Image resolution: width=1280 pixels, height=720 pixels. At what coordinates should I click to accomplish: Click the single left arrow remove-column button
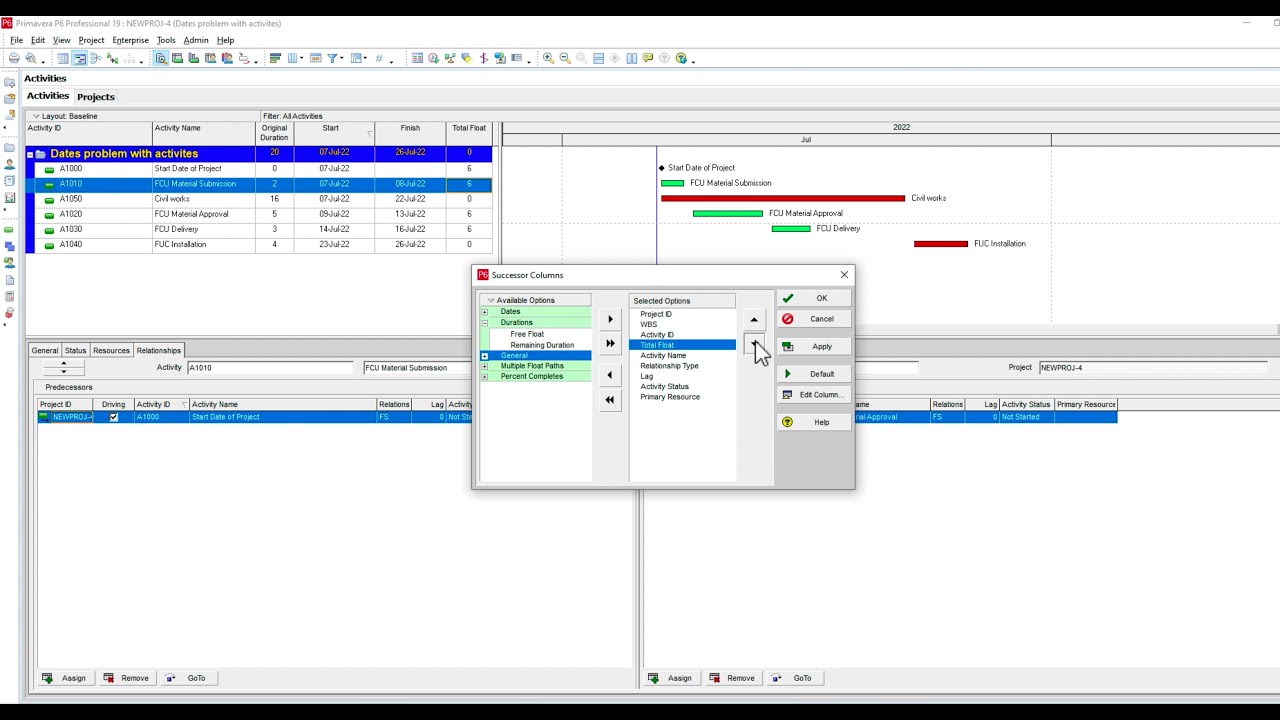pyautogui.click(x=610, y=376)
